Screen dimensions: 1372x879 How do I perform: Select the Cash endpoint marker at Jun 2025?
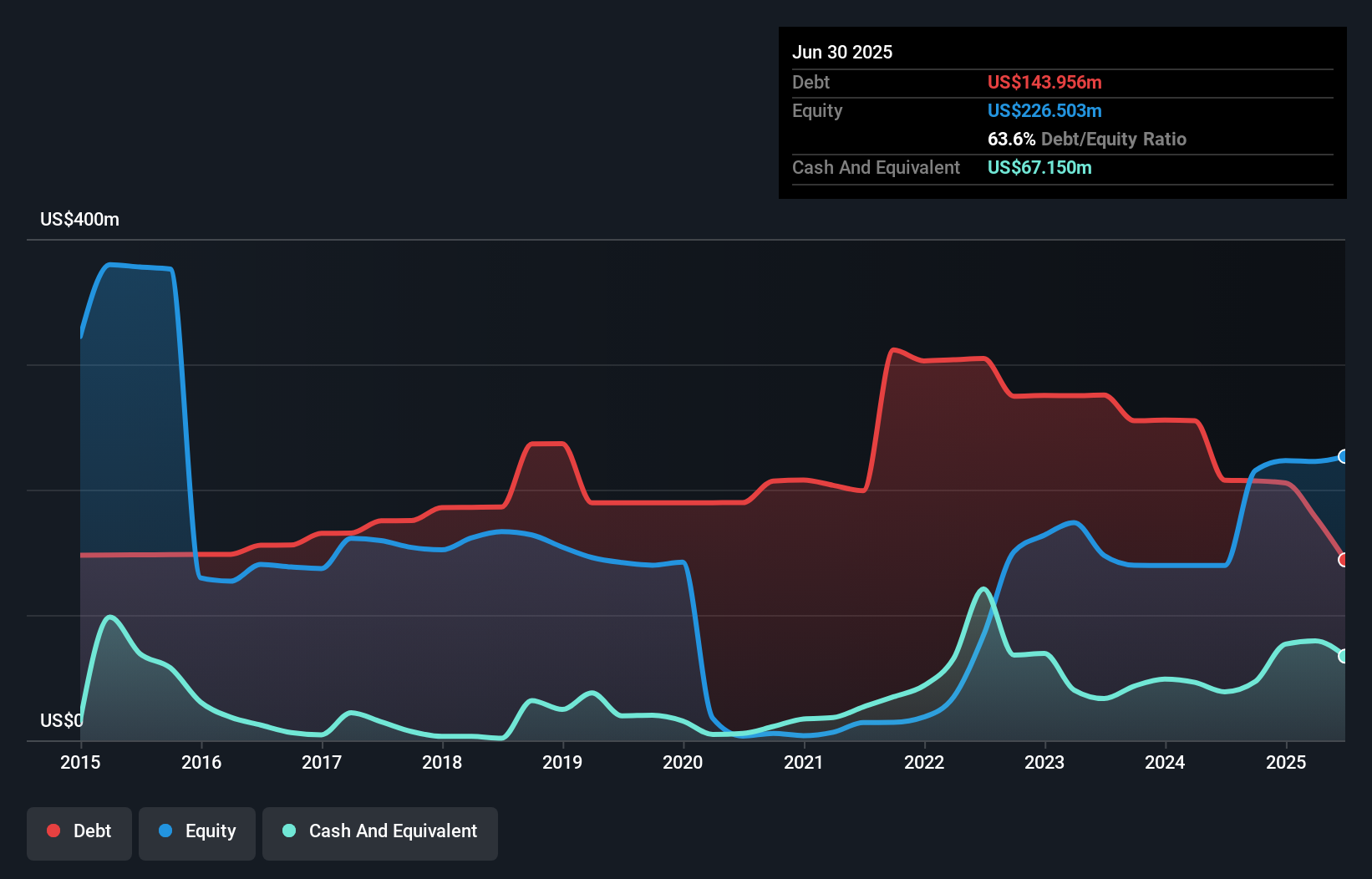click(1344, 656)
